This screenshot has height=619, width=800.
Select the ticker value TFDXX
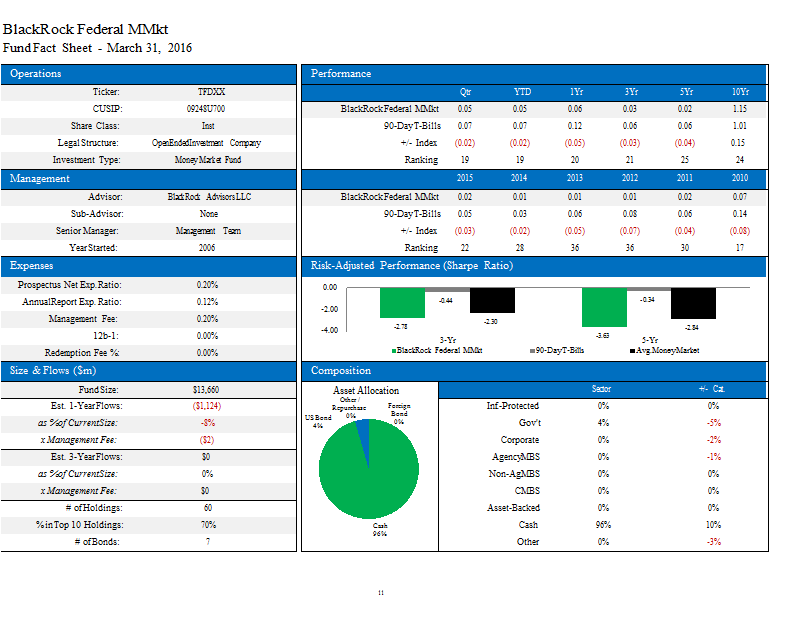coord(211,92)
